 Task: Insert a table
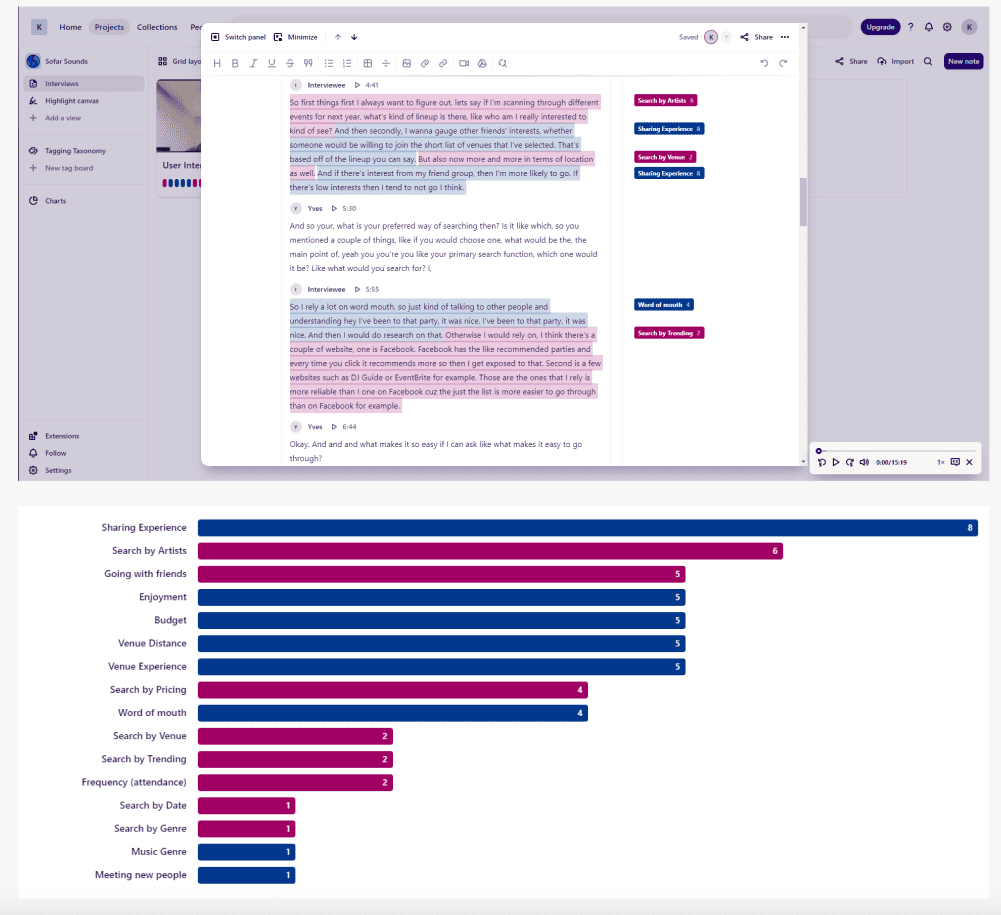tap(368, 63)
